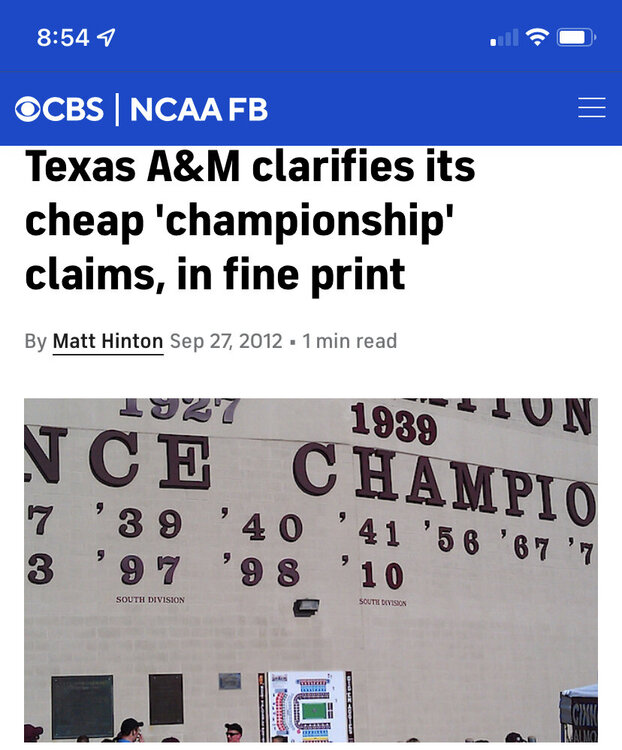Screen dimensions: 622x750
Task: Tap the battery indicator icon
Action: point(576,38)
